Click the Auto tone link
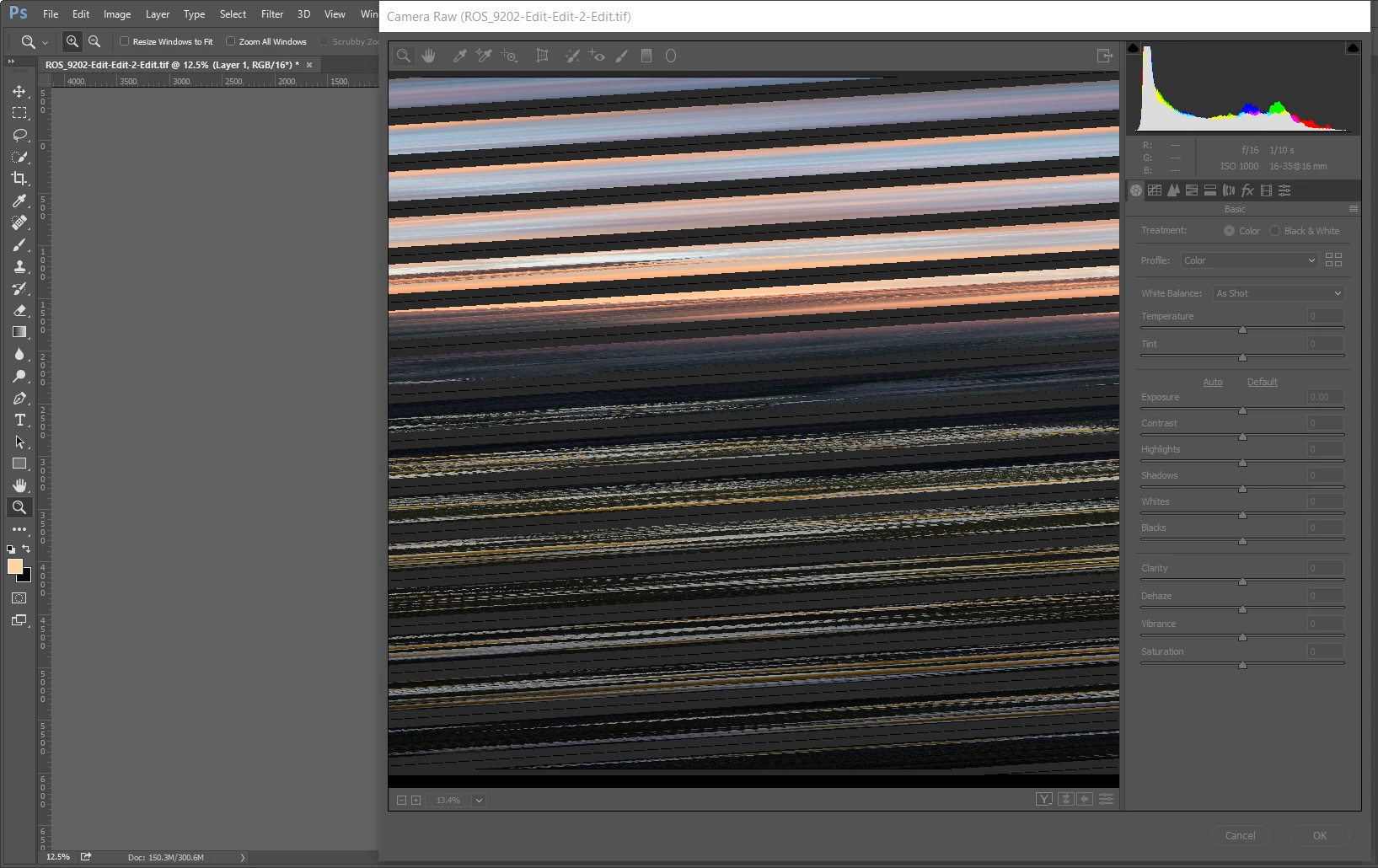1378x868 pixels. [x=1213, y=382]
